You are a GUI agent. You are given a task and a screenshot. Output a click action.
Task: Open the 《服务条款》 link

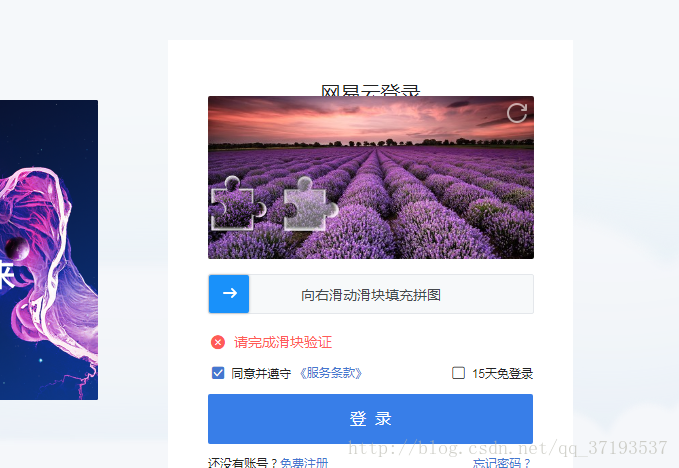point(331,373)
